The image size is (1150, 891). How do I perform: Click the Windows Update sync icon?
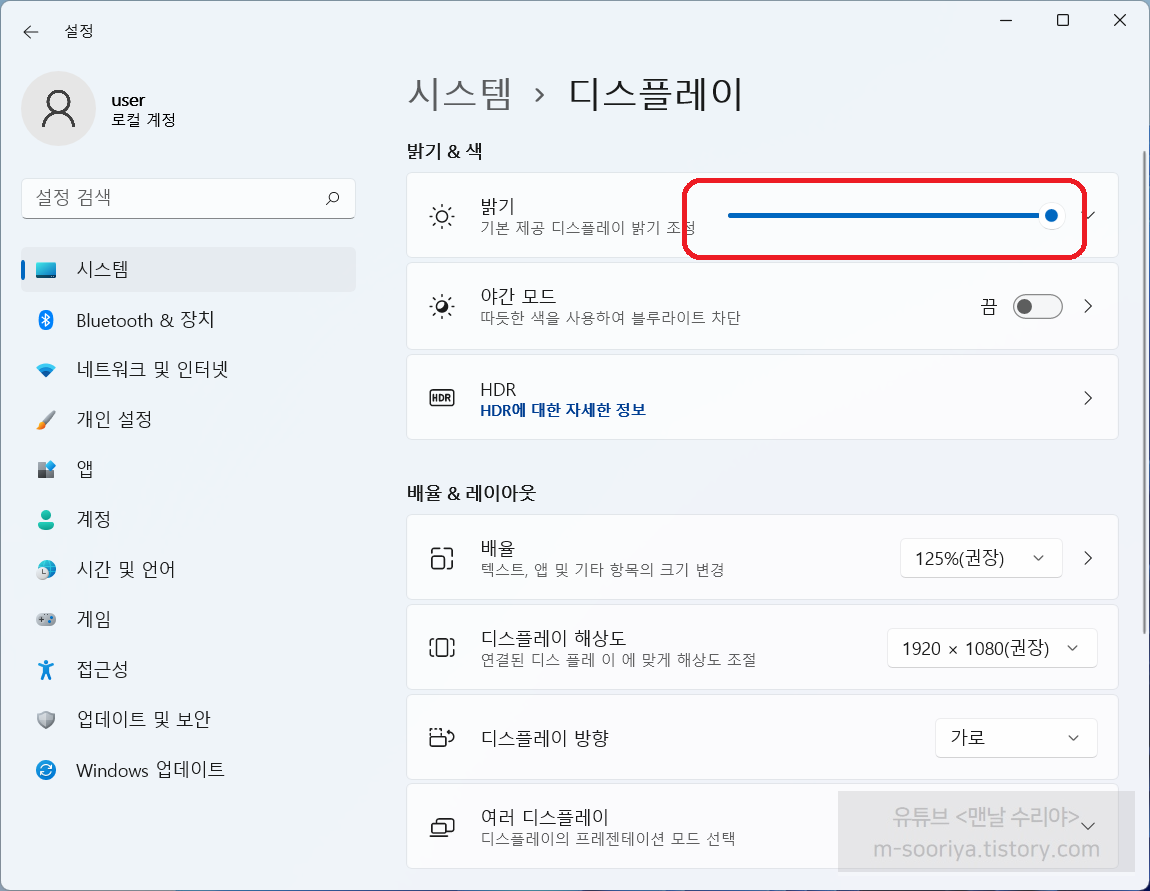click(x=46, y=769)
